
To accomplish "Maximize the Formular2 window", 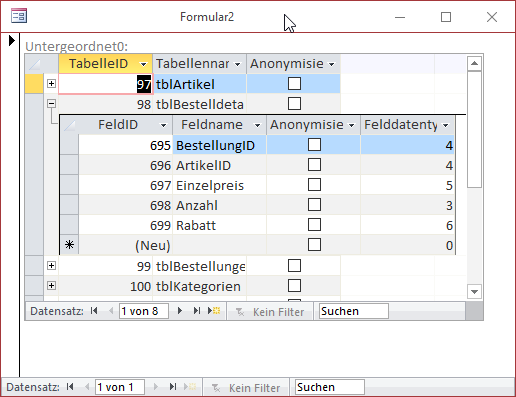I will tap(446, 17).
